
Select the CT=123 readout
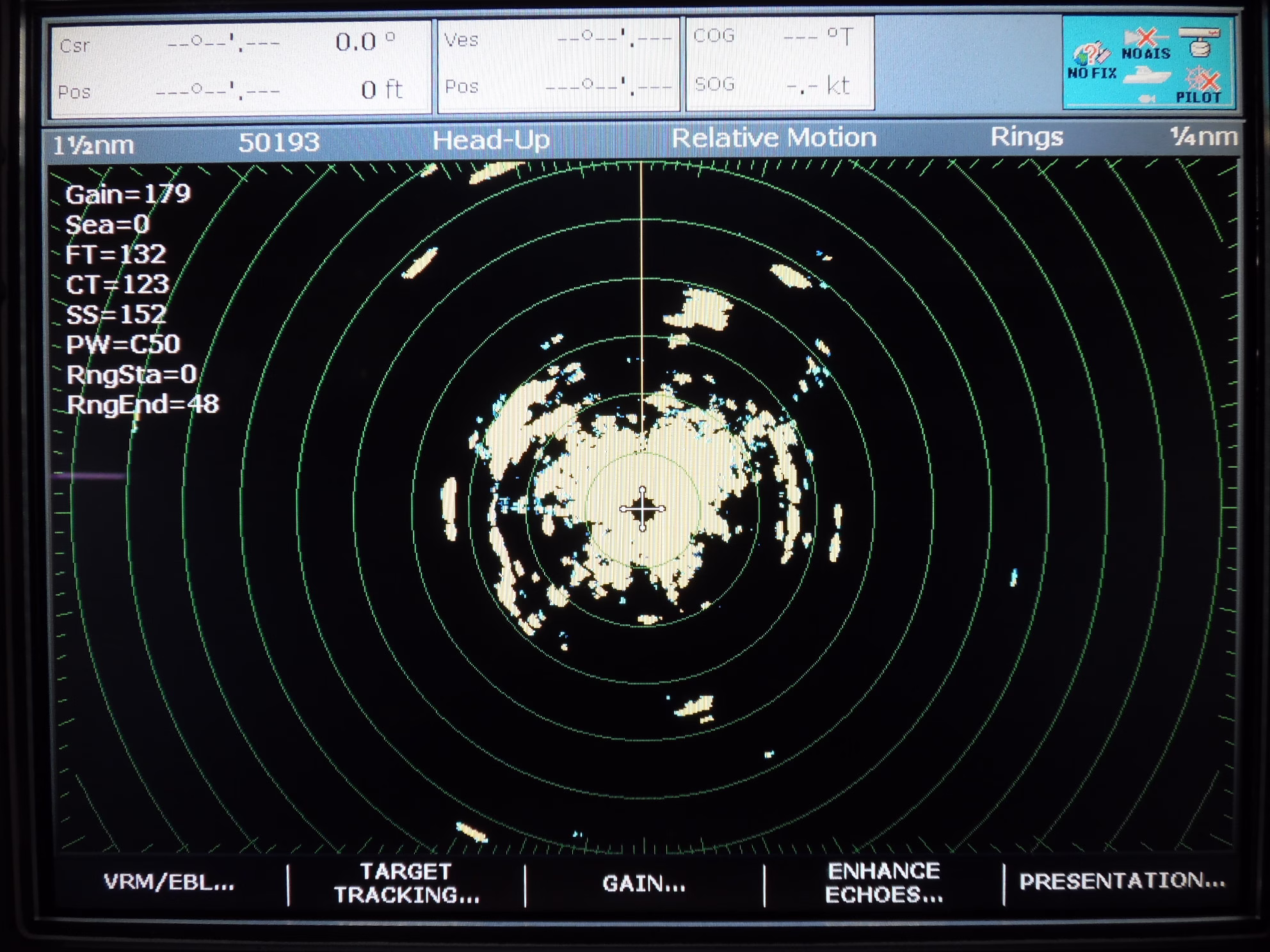[x=118, y=284]
